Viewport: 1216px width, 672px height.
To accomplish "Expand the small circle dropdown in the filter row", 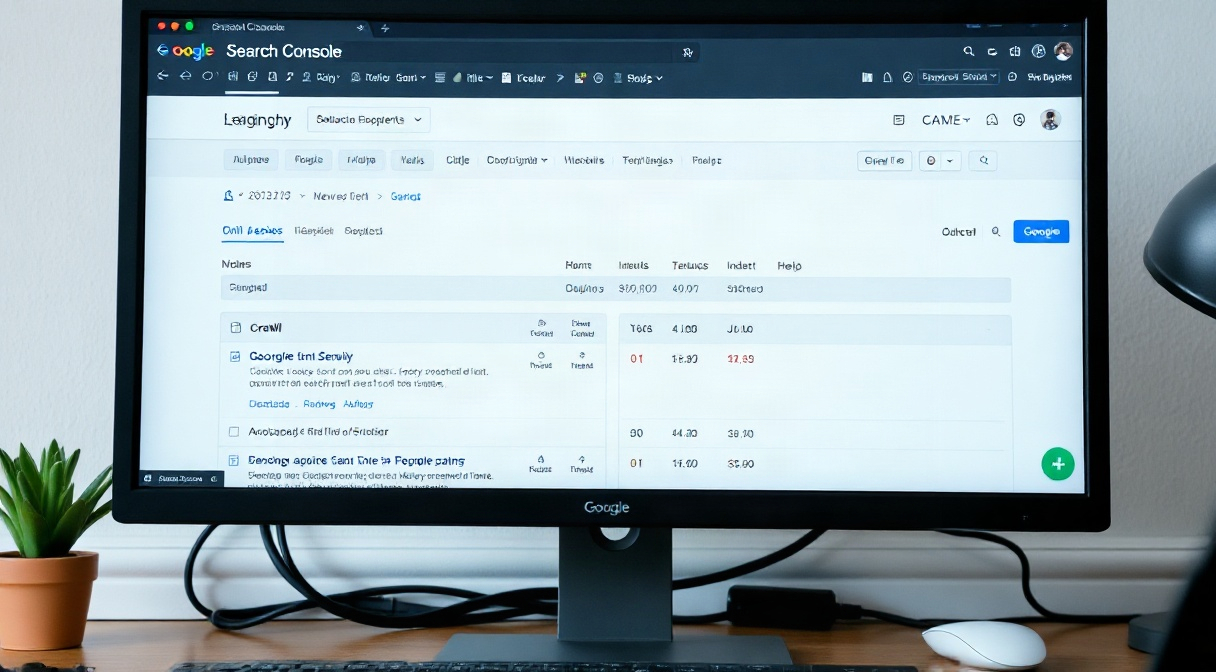I will pyautogui.click(x=940, y=160).
